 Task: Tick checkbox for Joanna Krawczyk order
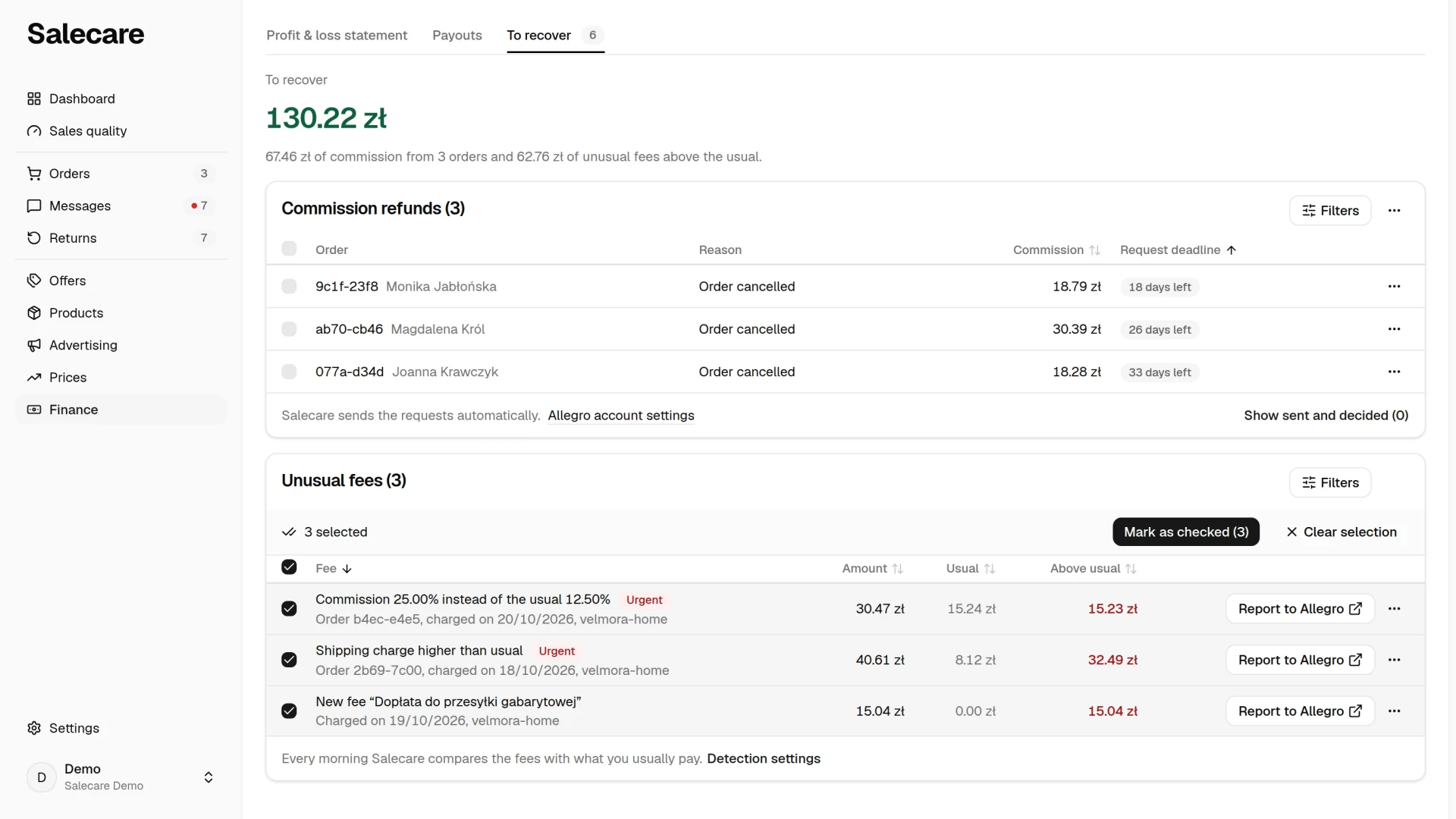pyautogui.click(x=289, y=372)
